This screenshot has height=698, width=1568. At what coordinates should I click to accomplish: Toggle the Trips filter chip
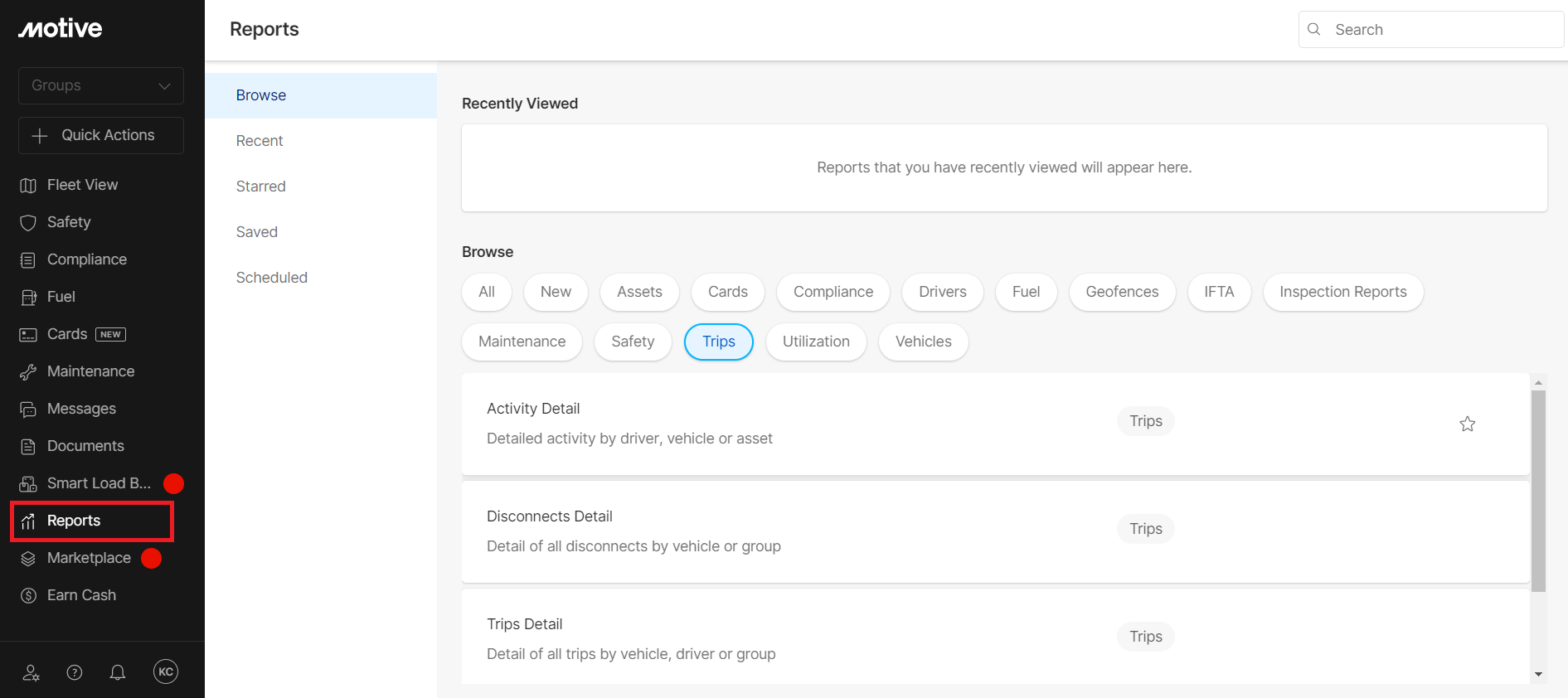718,342
